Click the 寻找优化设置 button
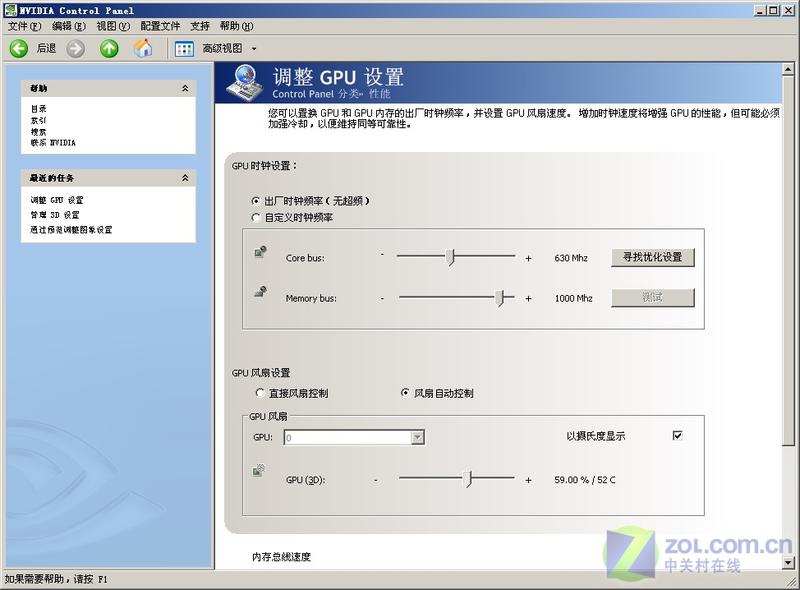 click(x=653, y=257)
